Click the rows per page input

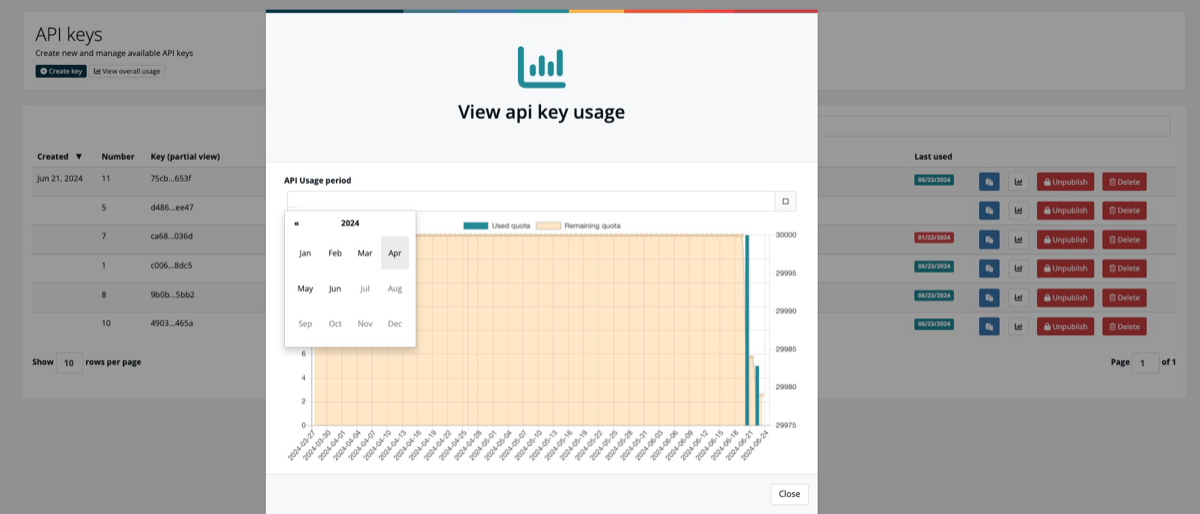[x=70, y=363]
